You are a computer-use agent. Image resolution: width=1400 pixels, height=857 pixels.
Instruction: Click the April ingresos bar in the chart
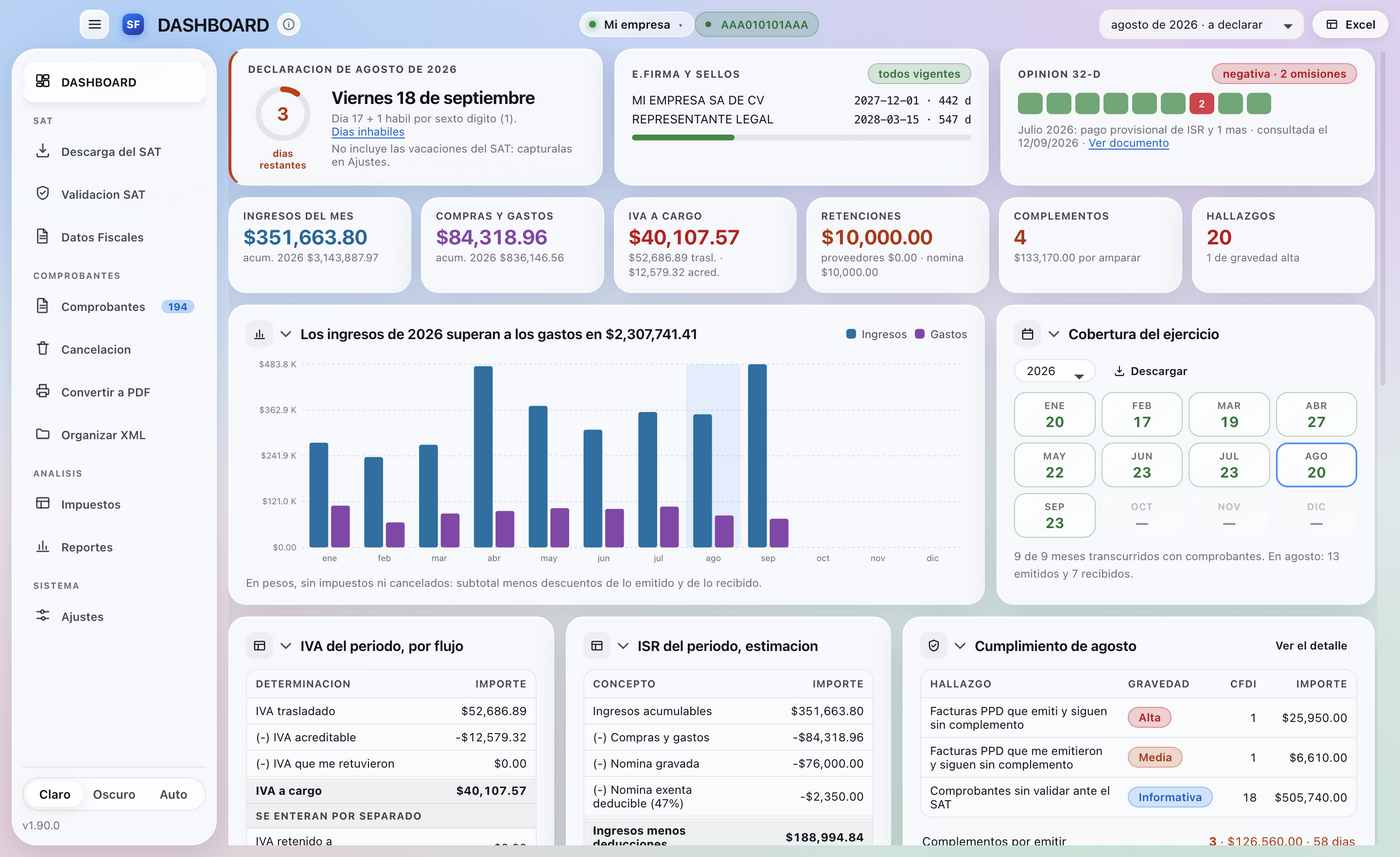pyautogui.click(x=483, y=457)
